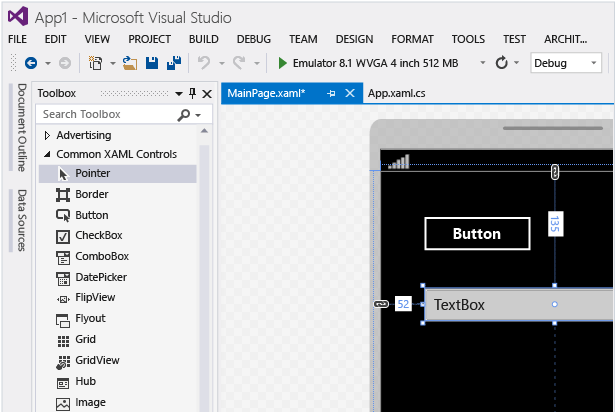Select the Pointer tool in Toolbox

[x=117, y=174]
